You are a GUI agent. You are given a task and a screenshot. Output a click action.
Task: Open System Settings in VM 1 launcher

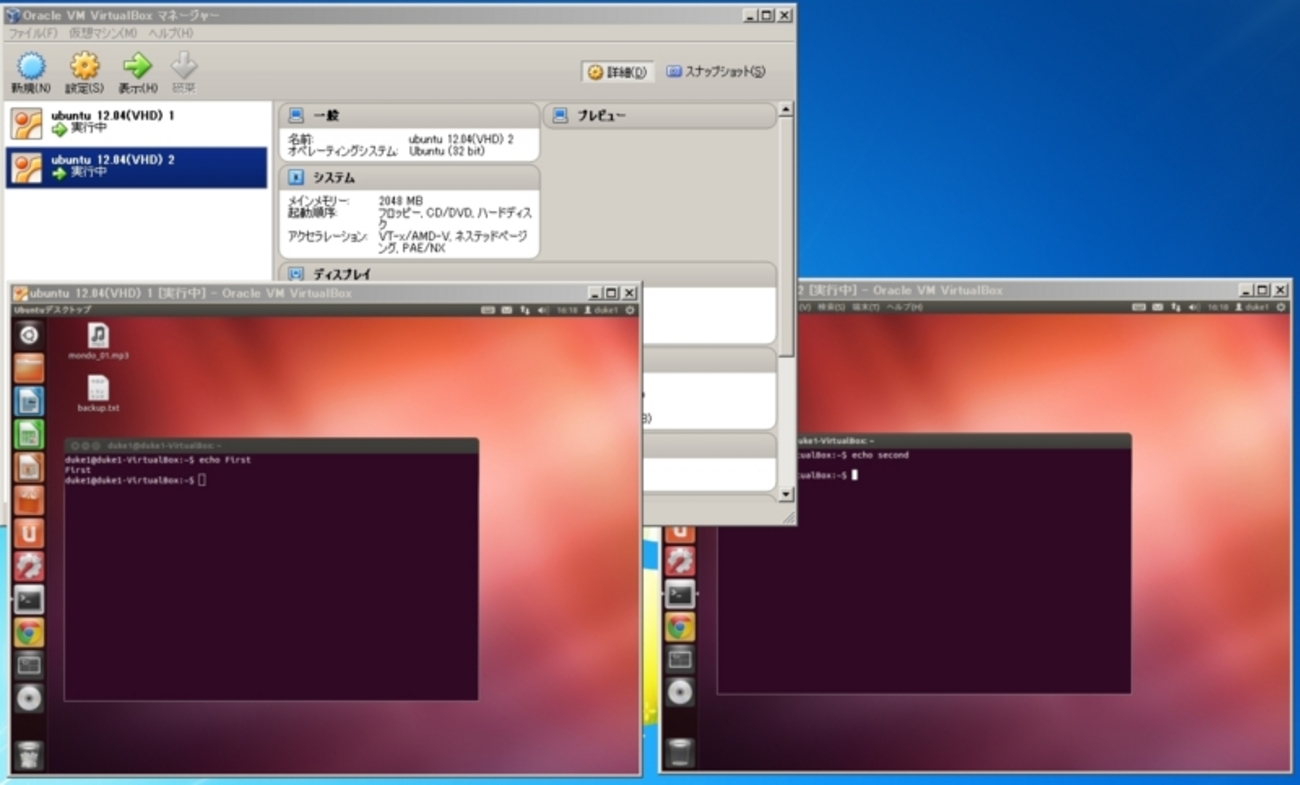click(x=29, y=566)
